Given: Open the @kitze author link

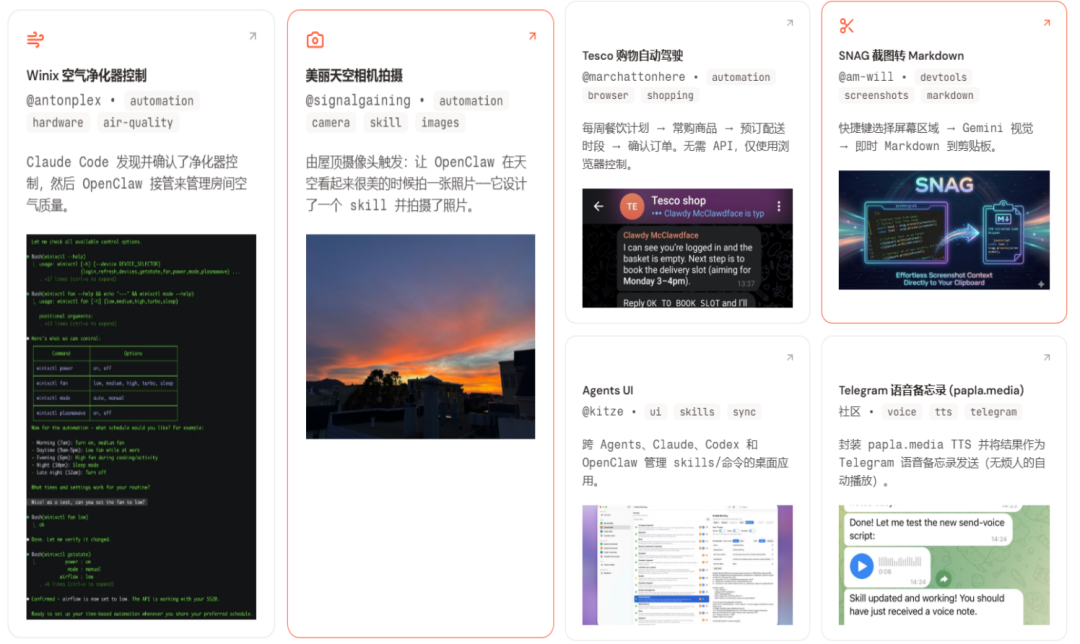Looking at the screenshot, I should (602, 412).
